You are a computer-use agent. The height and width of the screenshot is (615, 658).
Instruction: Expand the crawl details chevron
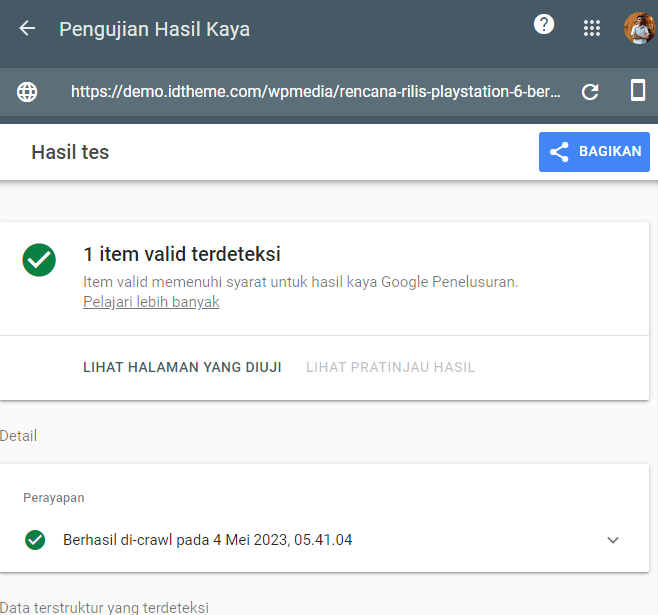pyautogui.click(x=613, y=540)
